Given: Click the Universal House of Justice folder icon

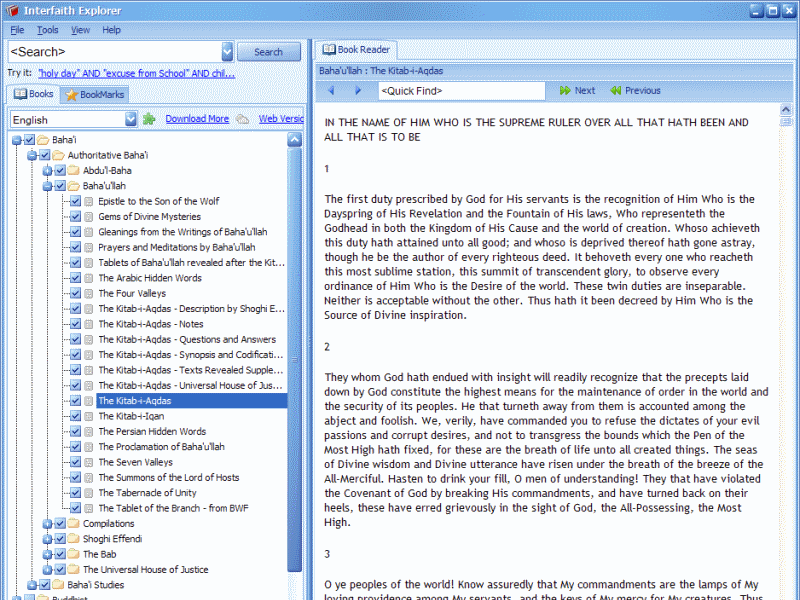Looking at the screenshot, I should (73, 569).
